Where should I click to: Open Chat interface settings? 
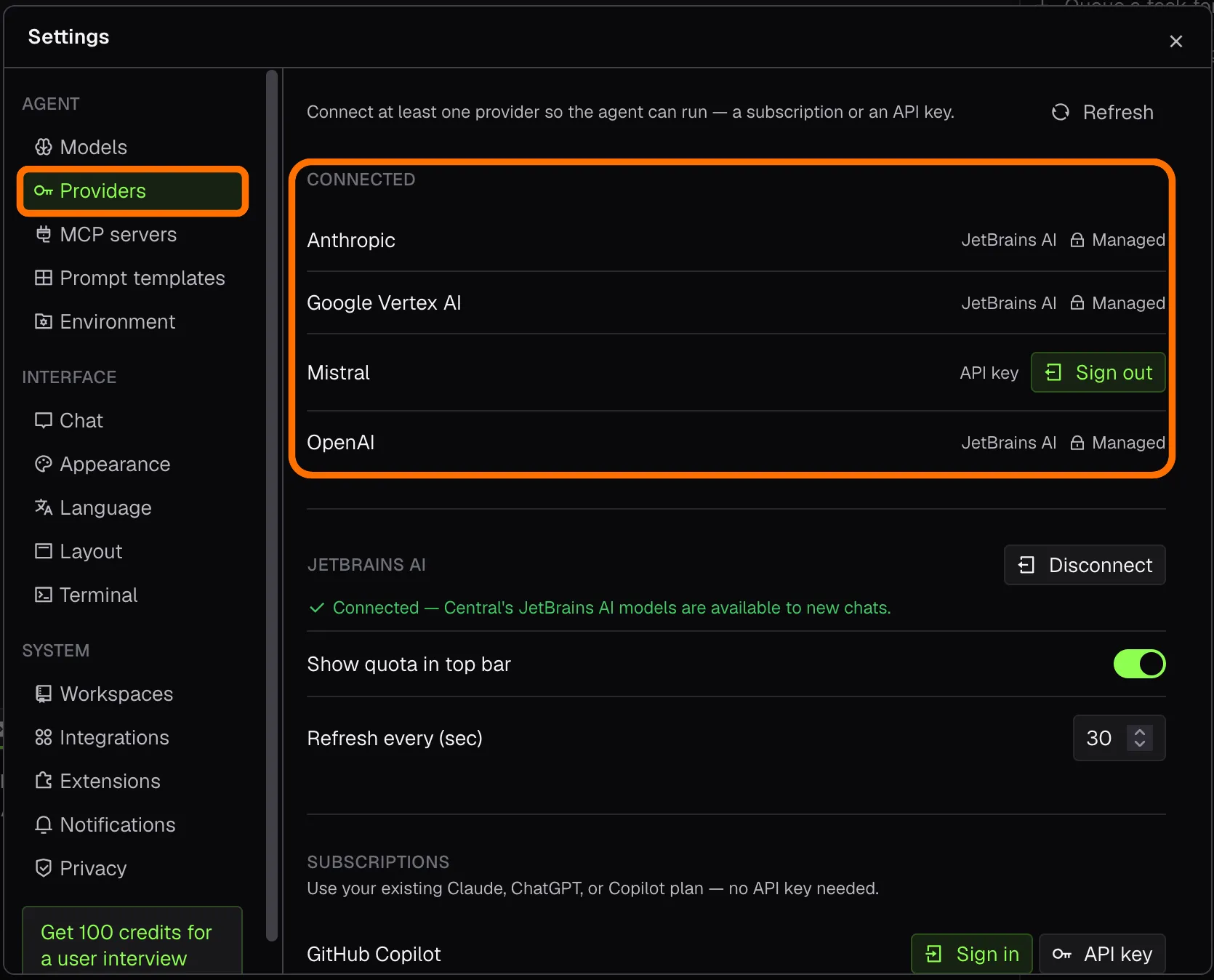tap(131, 420)
